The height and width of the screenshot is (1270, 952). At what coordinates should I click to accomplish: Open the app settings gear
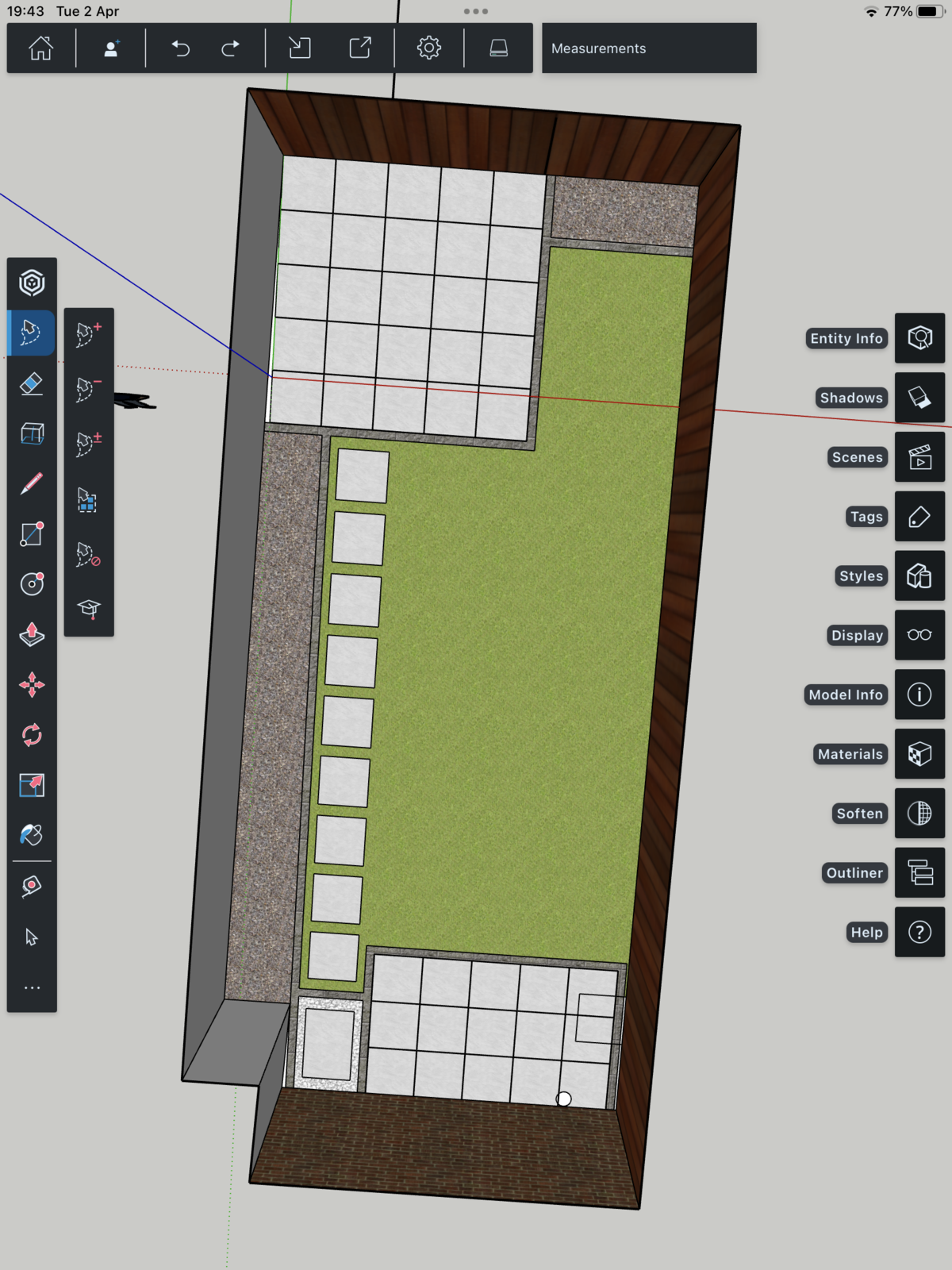[428, 48]
